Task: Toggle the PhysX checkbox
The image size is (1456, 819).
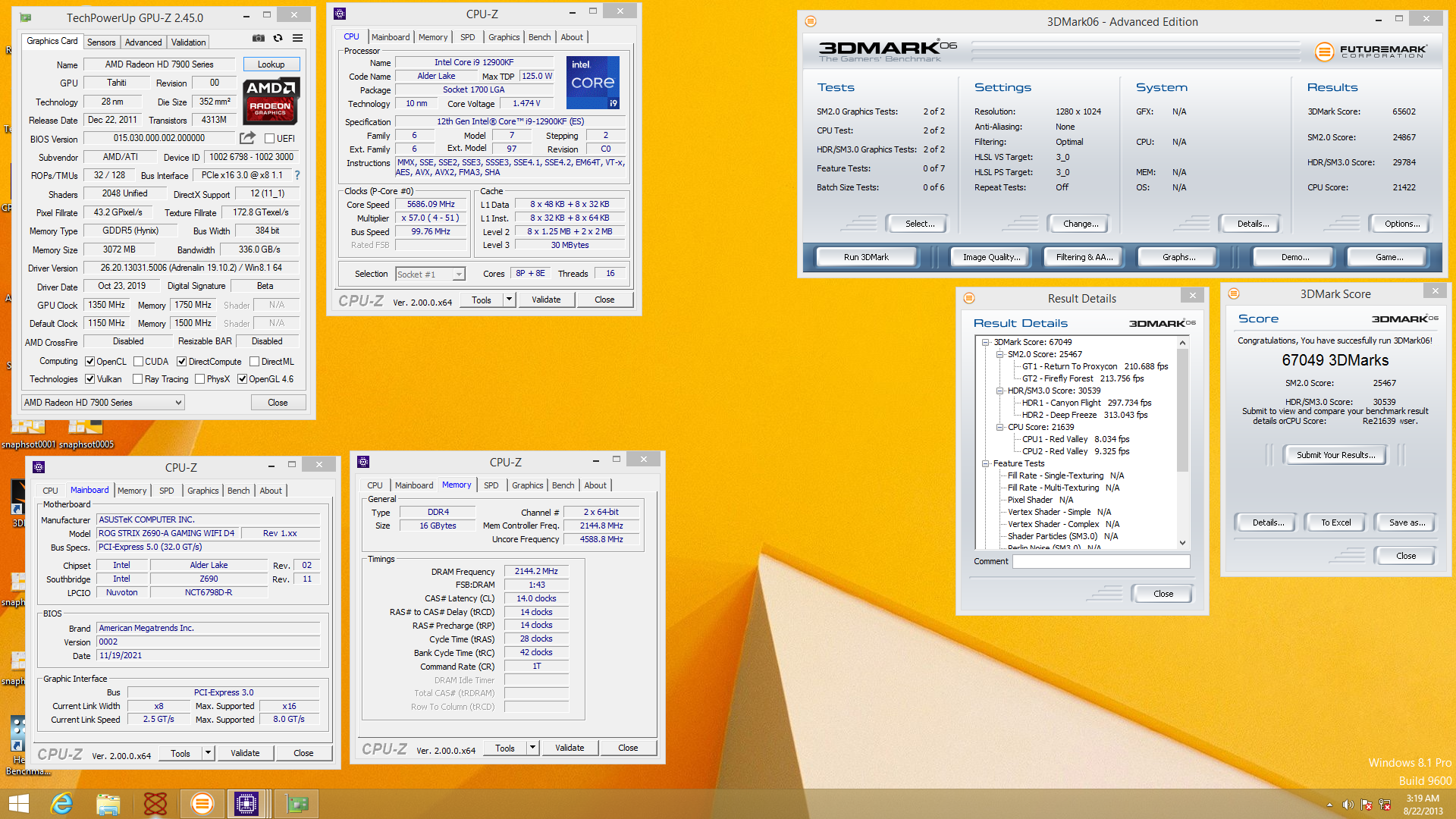Action: point(200,379)
